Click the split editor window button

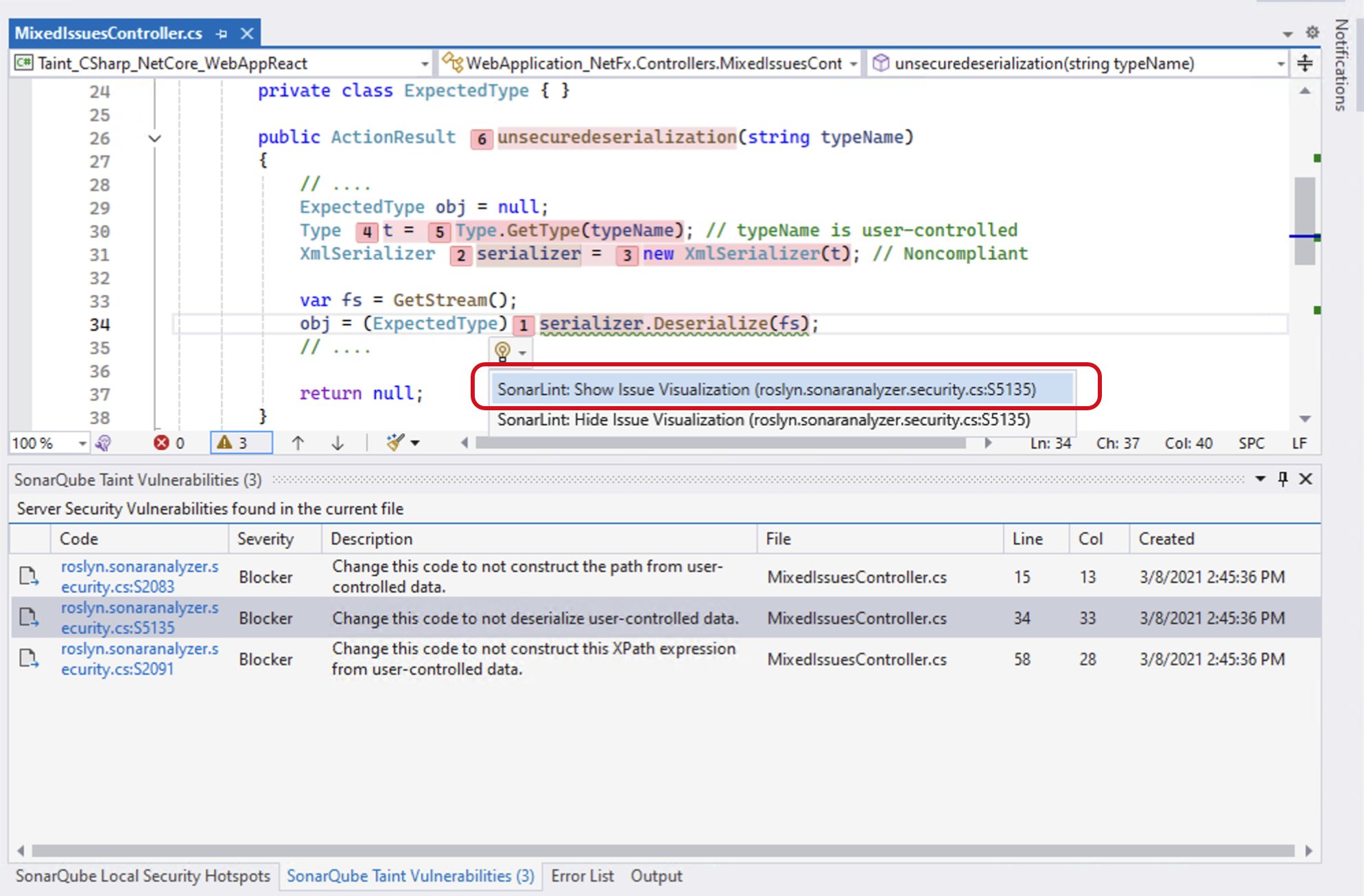click(1304, 64)
